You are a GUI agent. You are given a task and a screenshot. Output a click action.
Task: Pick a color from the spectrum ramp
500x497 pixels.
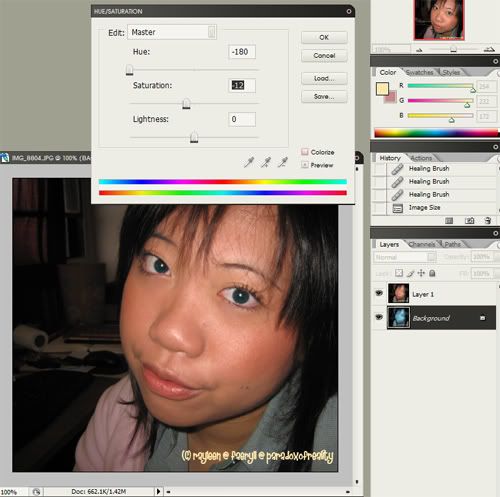click(436, 133)
